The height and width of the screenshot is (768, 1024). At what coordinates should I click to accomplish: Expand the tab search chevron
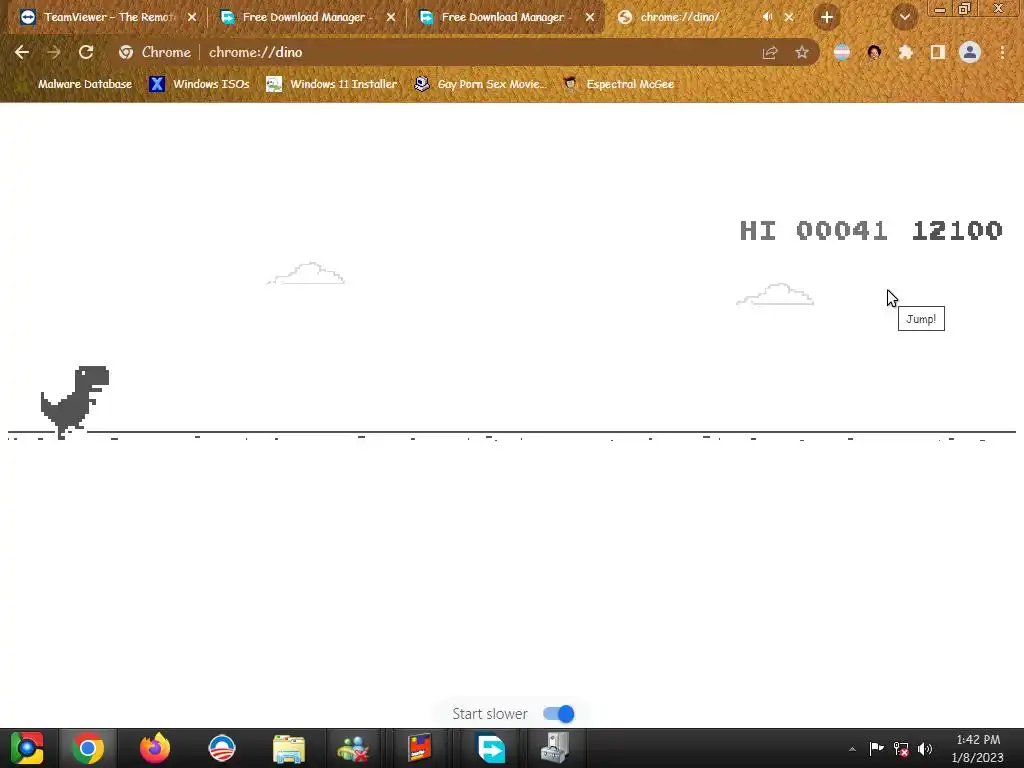click(904, 18)
